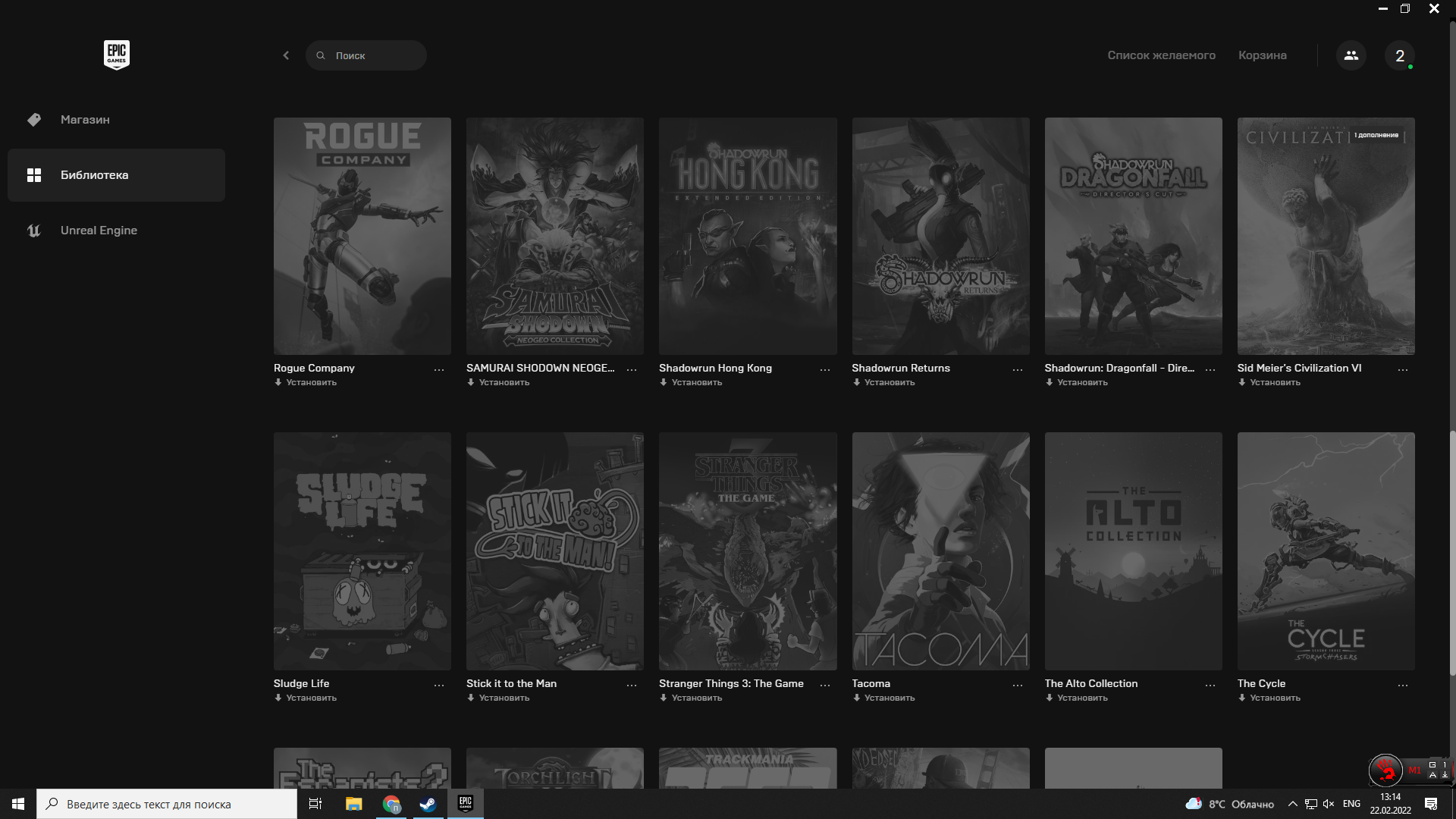Click the library vertical scrollbar
This screenshot has width=1456, height=819.
pos(1452,554)
